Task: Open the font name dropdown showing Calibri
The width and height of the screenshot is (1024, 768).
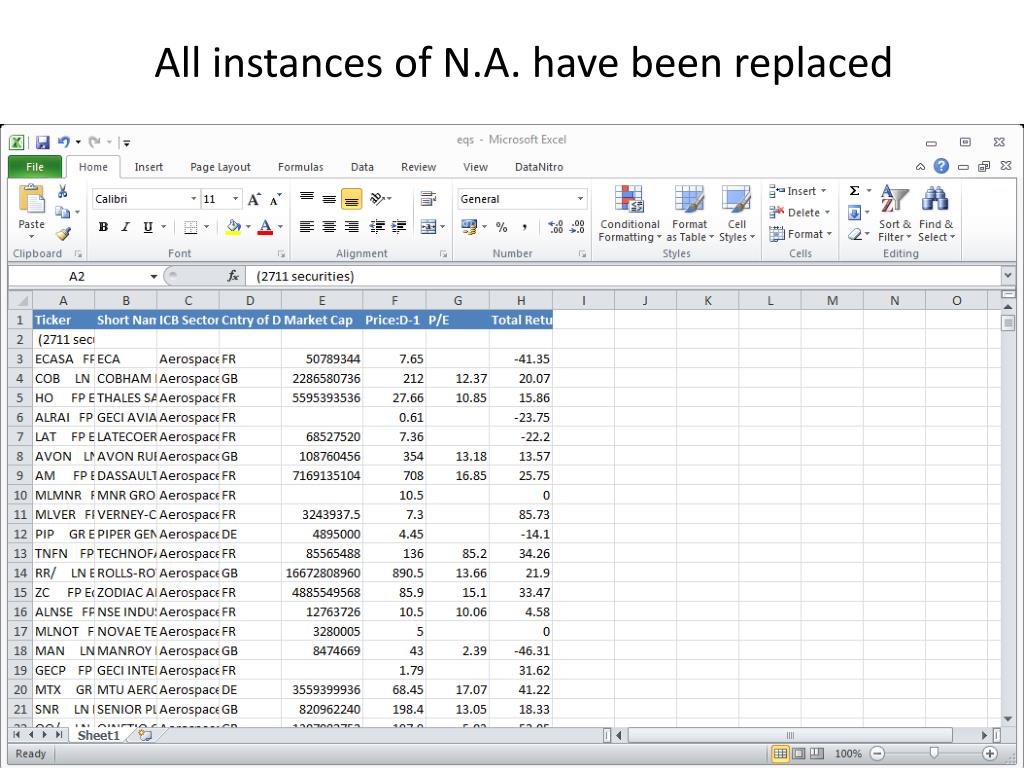Action: click(193, 199)
